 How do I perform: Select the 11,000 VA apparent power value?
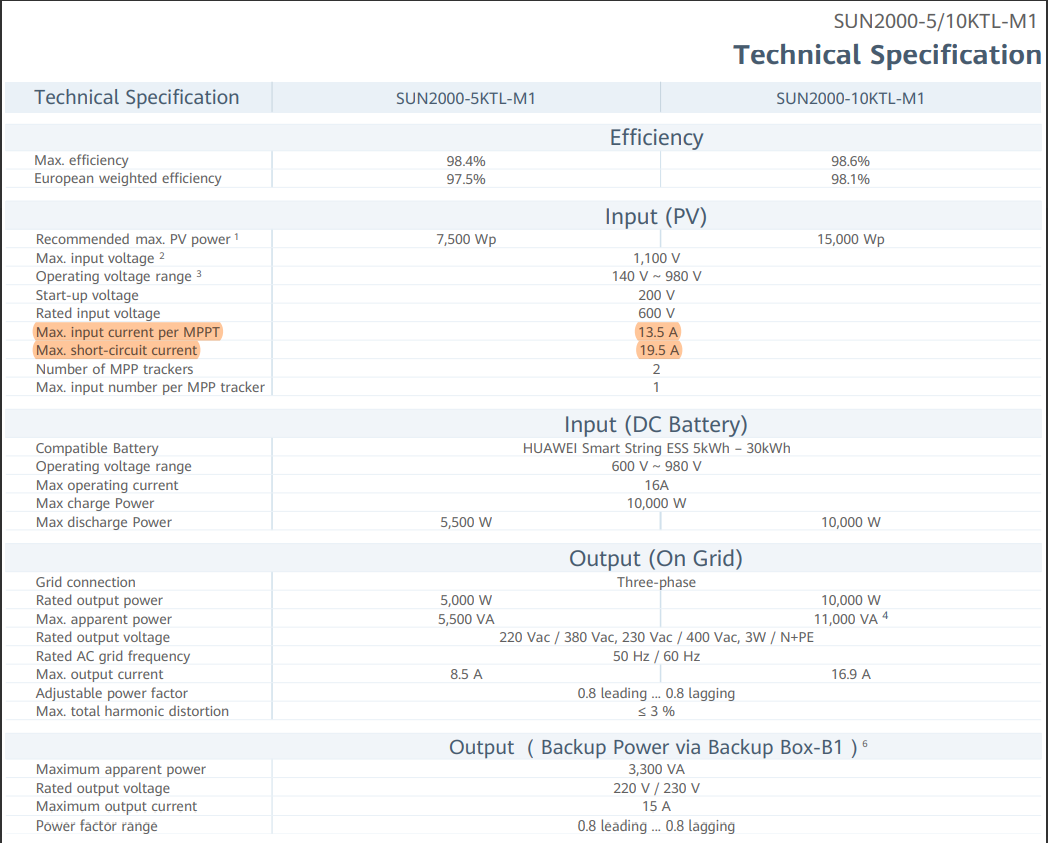pos(846,619)
